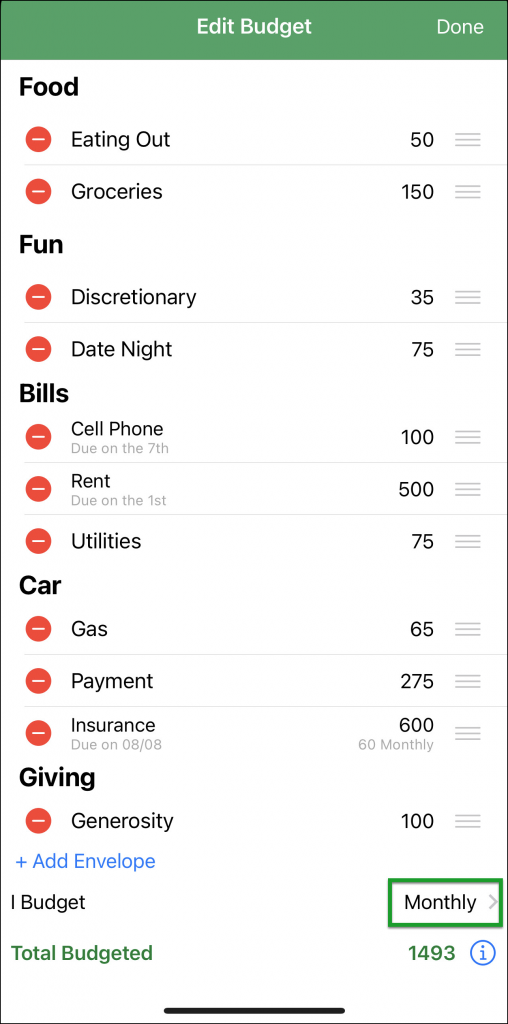Delete the Gas envelope with its red minus
This screenshot has height=1024, width=508.
39,629
